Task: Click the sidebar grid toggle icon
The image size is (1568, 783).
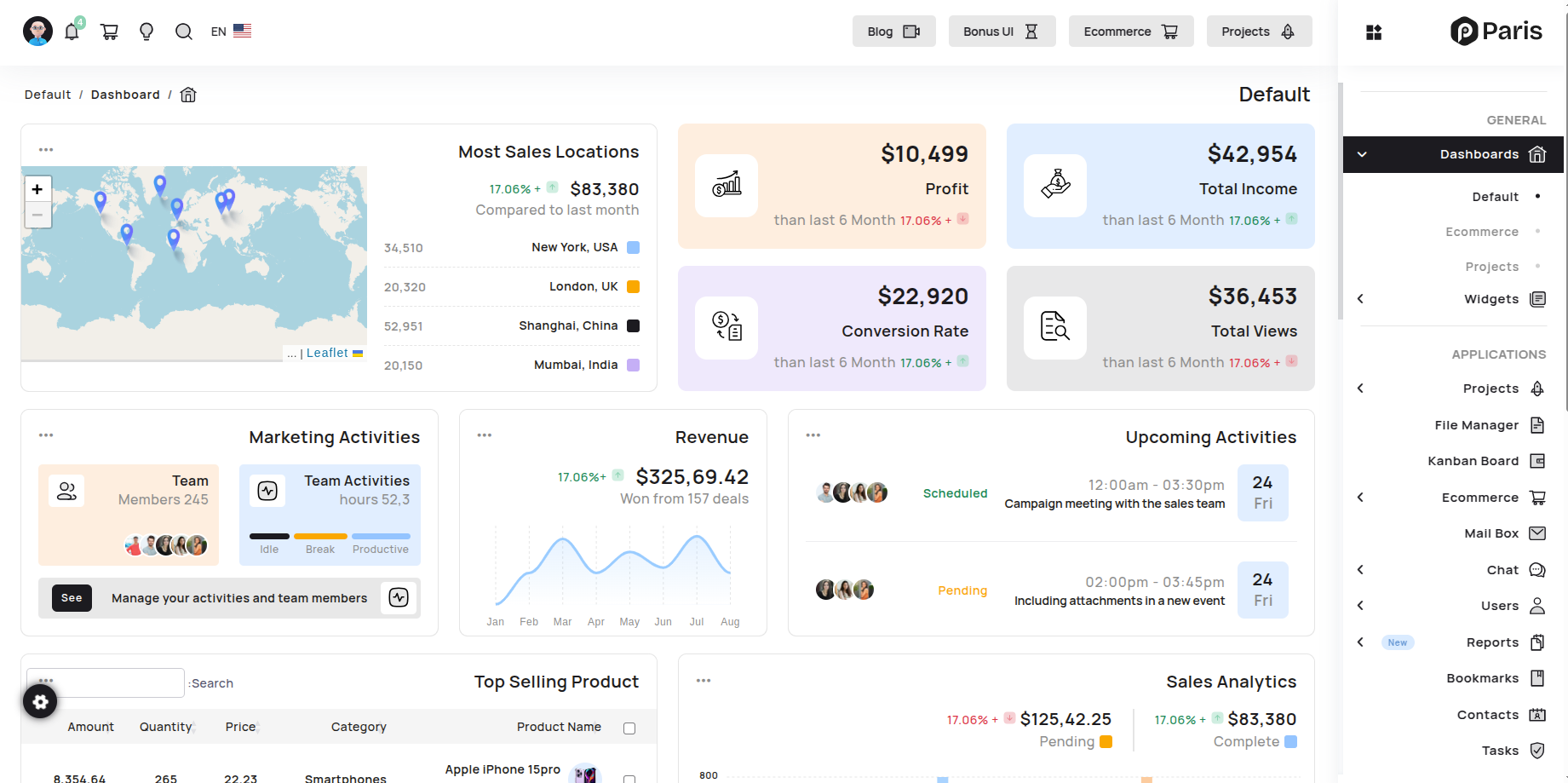Action: 1373,32
